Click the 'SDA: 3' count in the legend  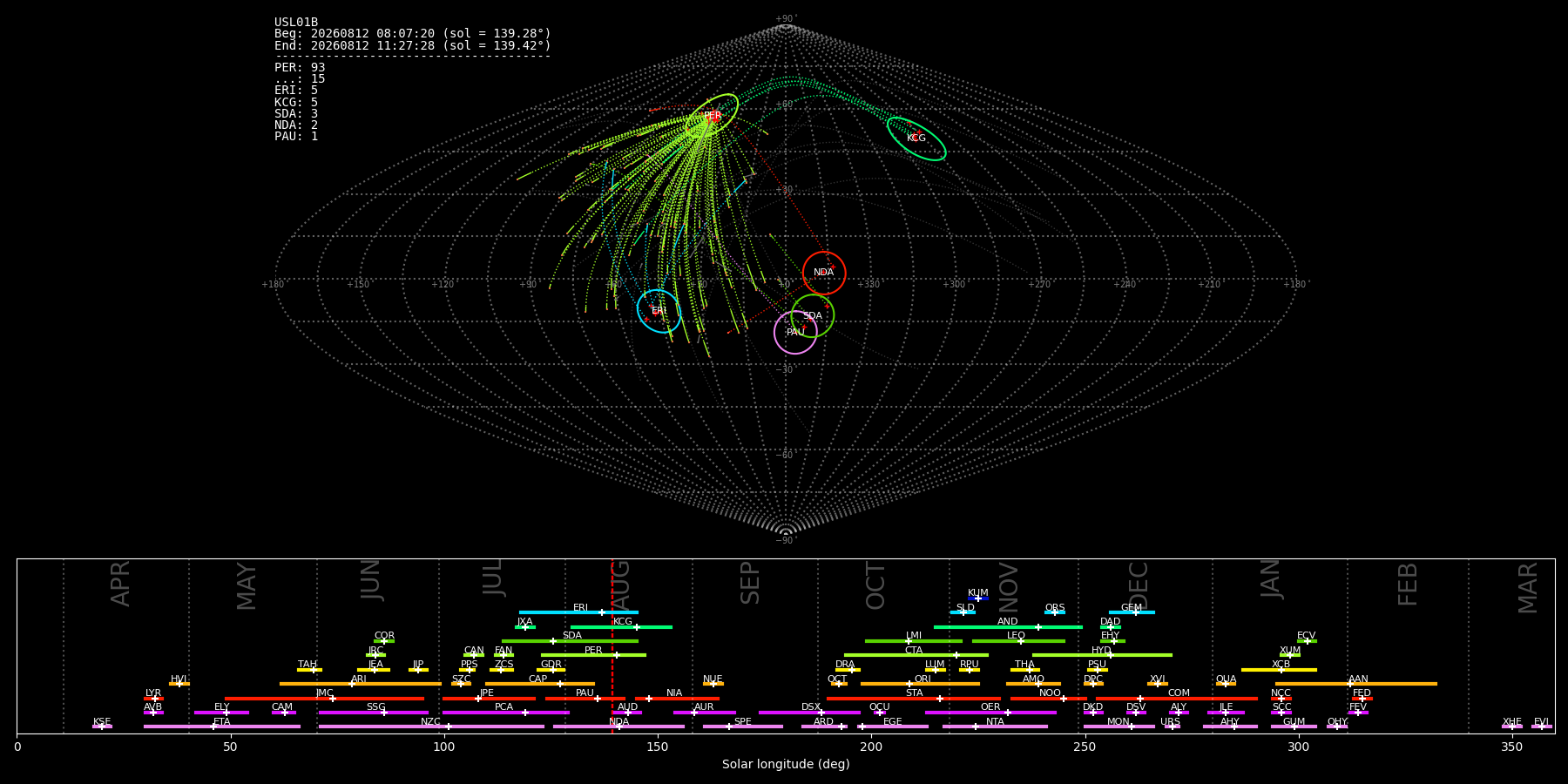coord(296,113)
